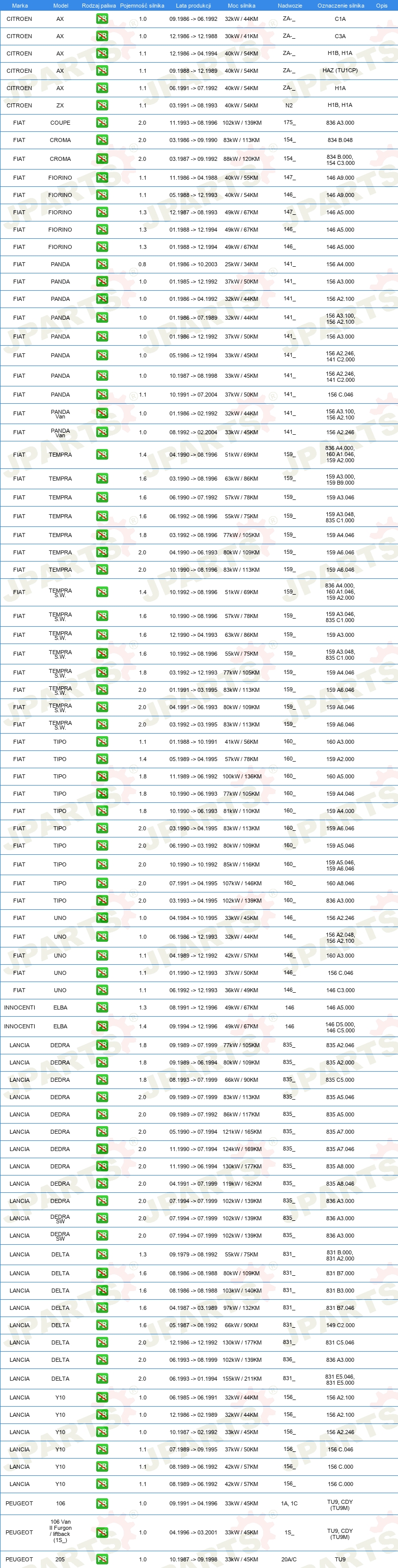Click fuel icon in DEDRA 124kW / 169KM row
The height and width of the screenshot is (1568, 398).
coord(102,1149)
